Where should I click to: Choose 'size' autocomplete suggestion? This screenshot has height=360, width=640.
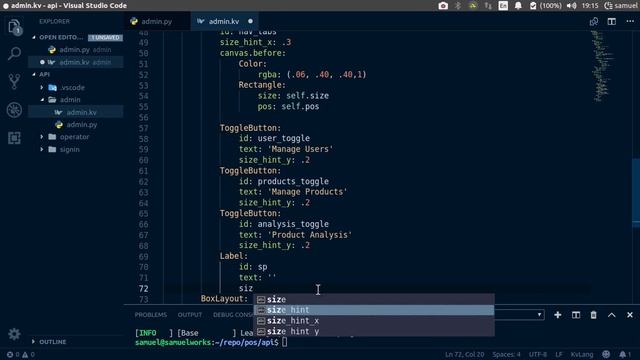pyautogui.click(x=374, y=299)
